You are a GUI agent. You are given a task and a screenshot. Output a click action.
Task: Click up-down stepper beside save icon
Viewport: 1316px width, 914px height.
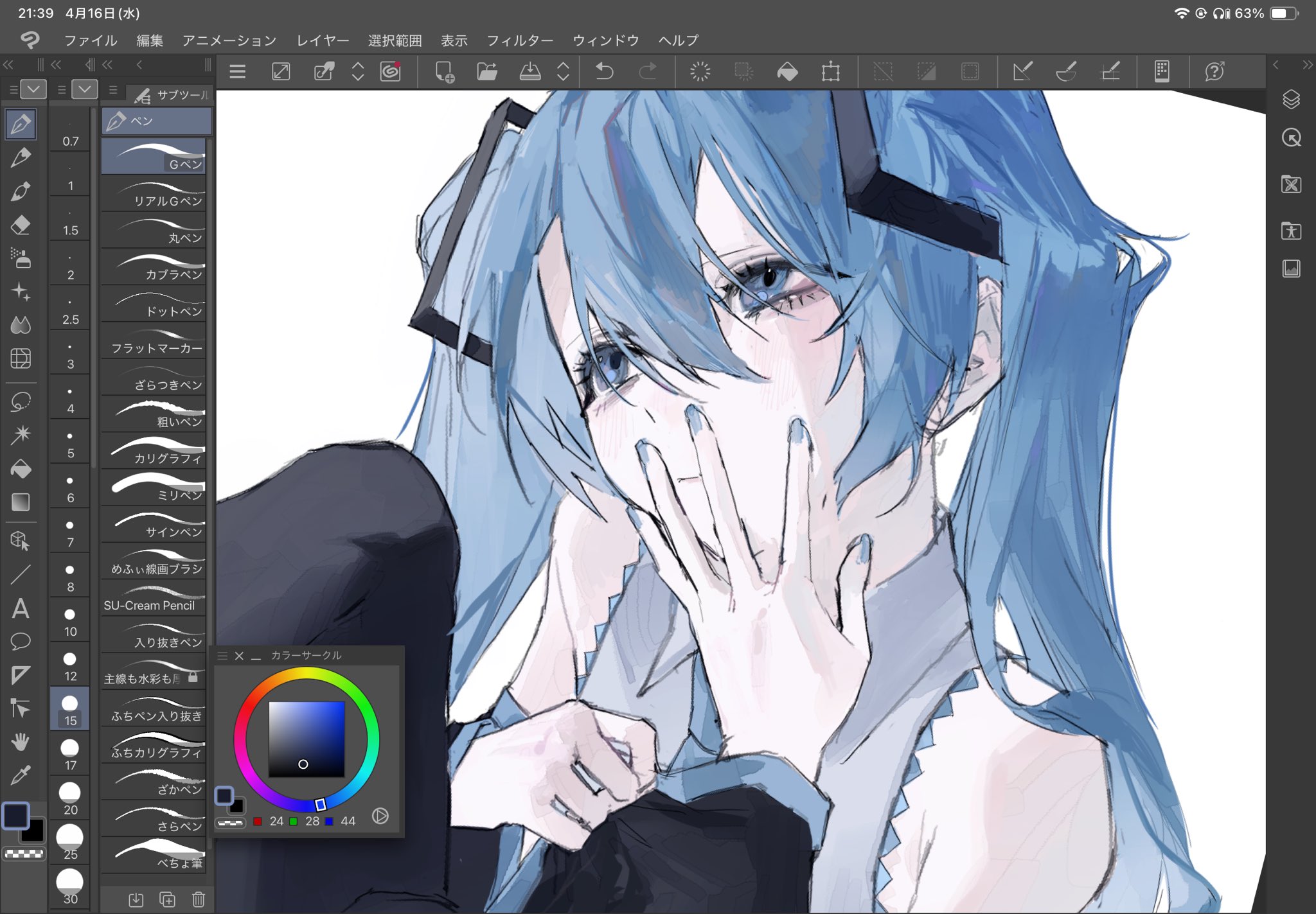(563, 71)
